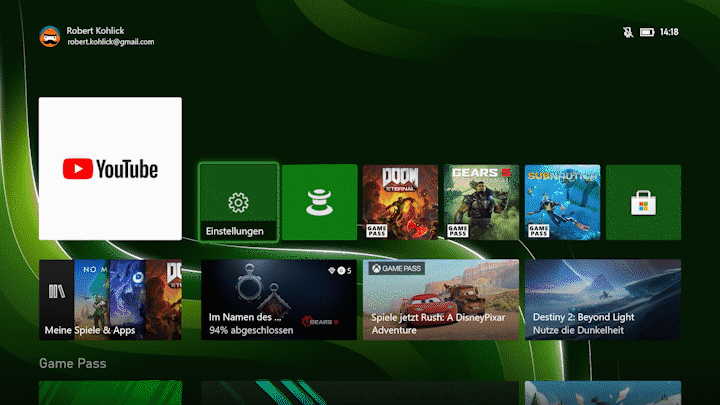Click Robert Kohlick profile avatar

(x=50, y=36)
